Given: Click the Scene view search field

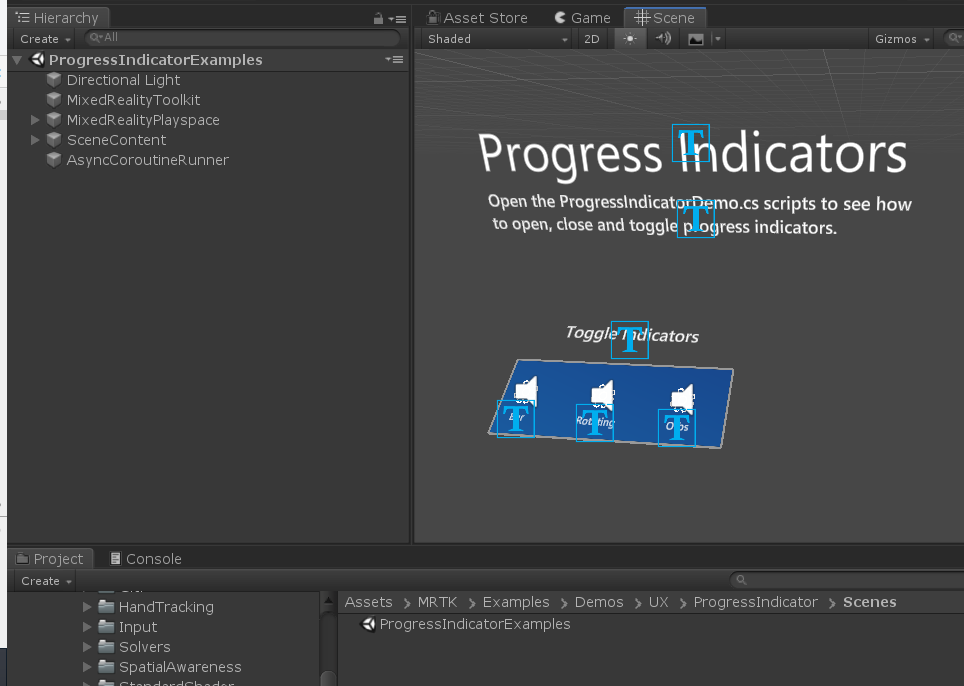Looking at the screenshot, I should pyautogui.click(x=954, y=38).
